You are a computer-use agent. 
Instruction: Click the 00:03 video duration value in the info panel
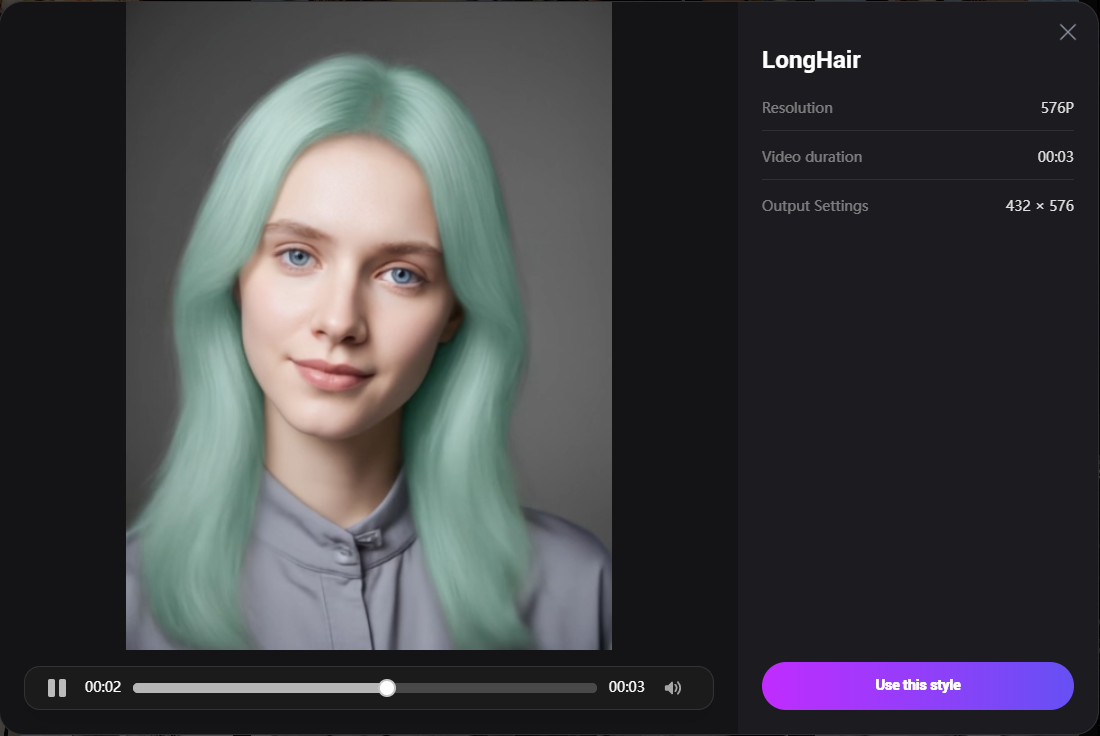point(1055,157)
